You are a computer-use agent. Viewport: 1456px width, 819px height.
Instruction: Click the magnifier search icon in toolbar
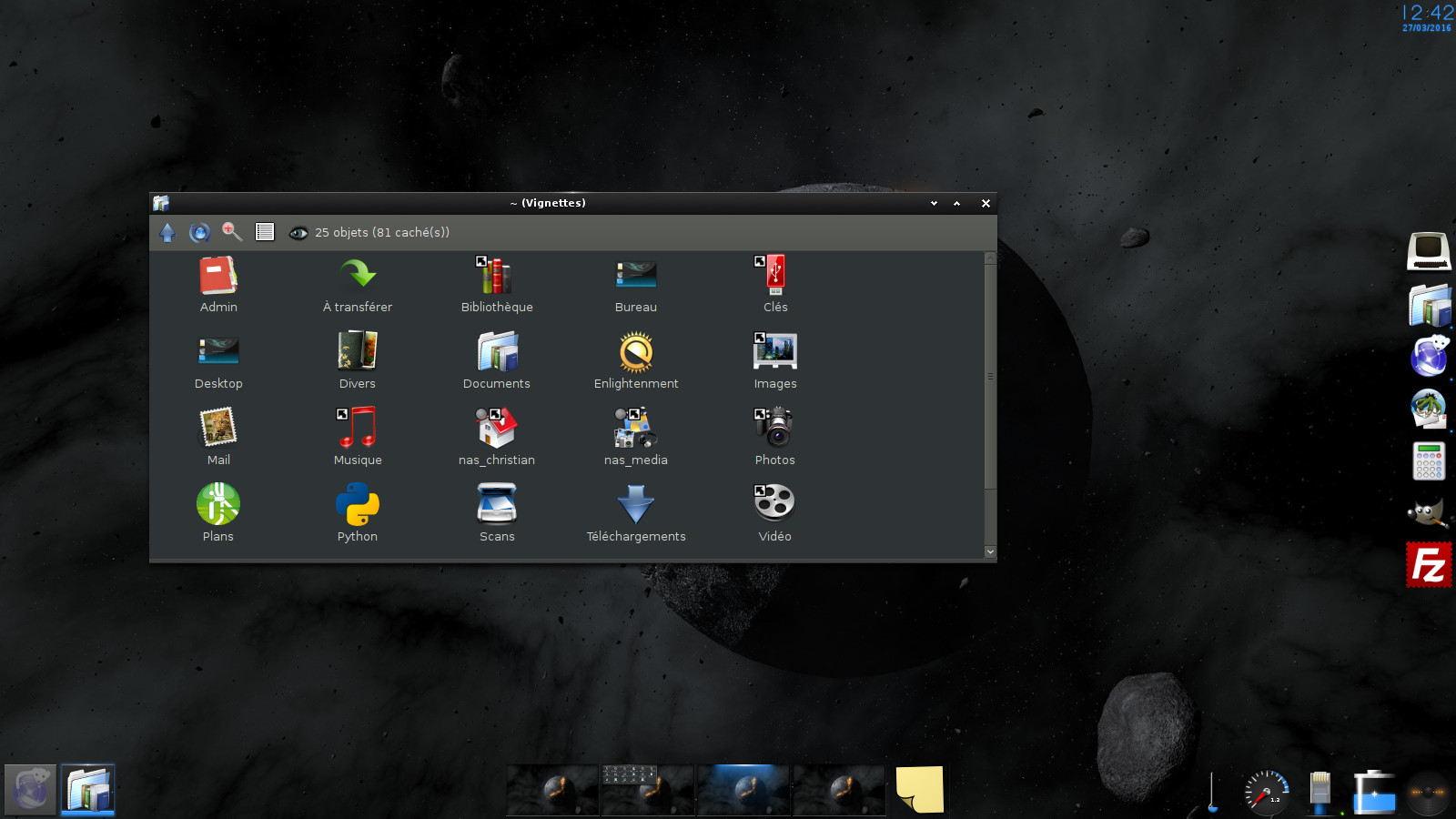pos(232,232)
